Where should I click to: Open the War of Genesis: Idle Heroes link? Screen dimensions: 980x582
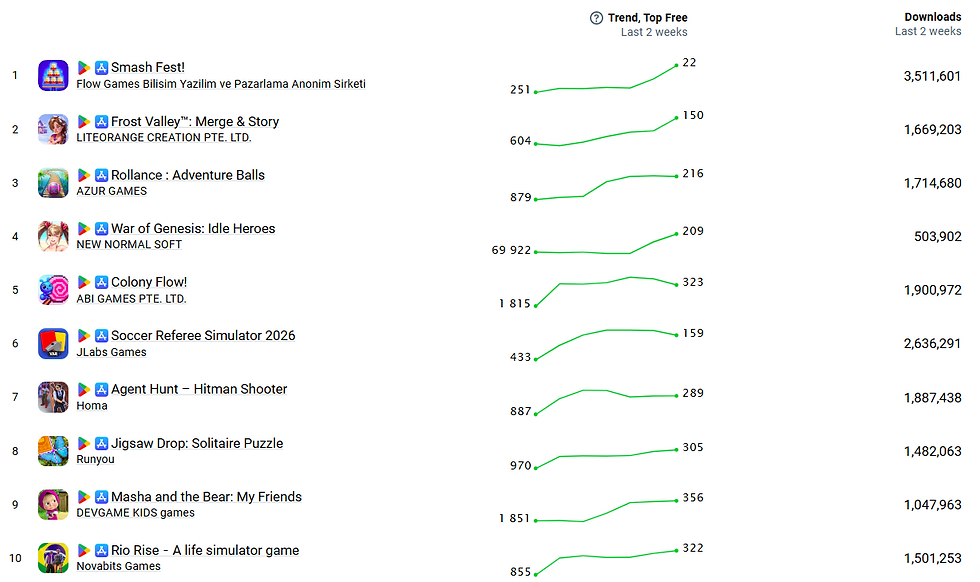193,229
